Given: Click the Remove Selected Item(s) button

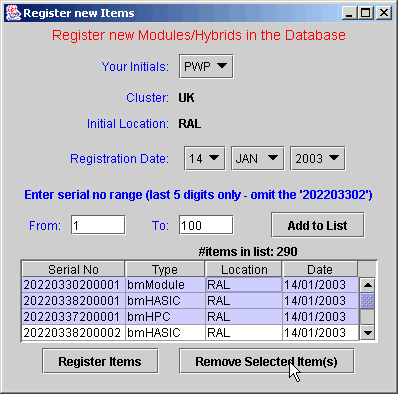Looking at the screenshot, I should [x=266, y=361].
